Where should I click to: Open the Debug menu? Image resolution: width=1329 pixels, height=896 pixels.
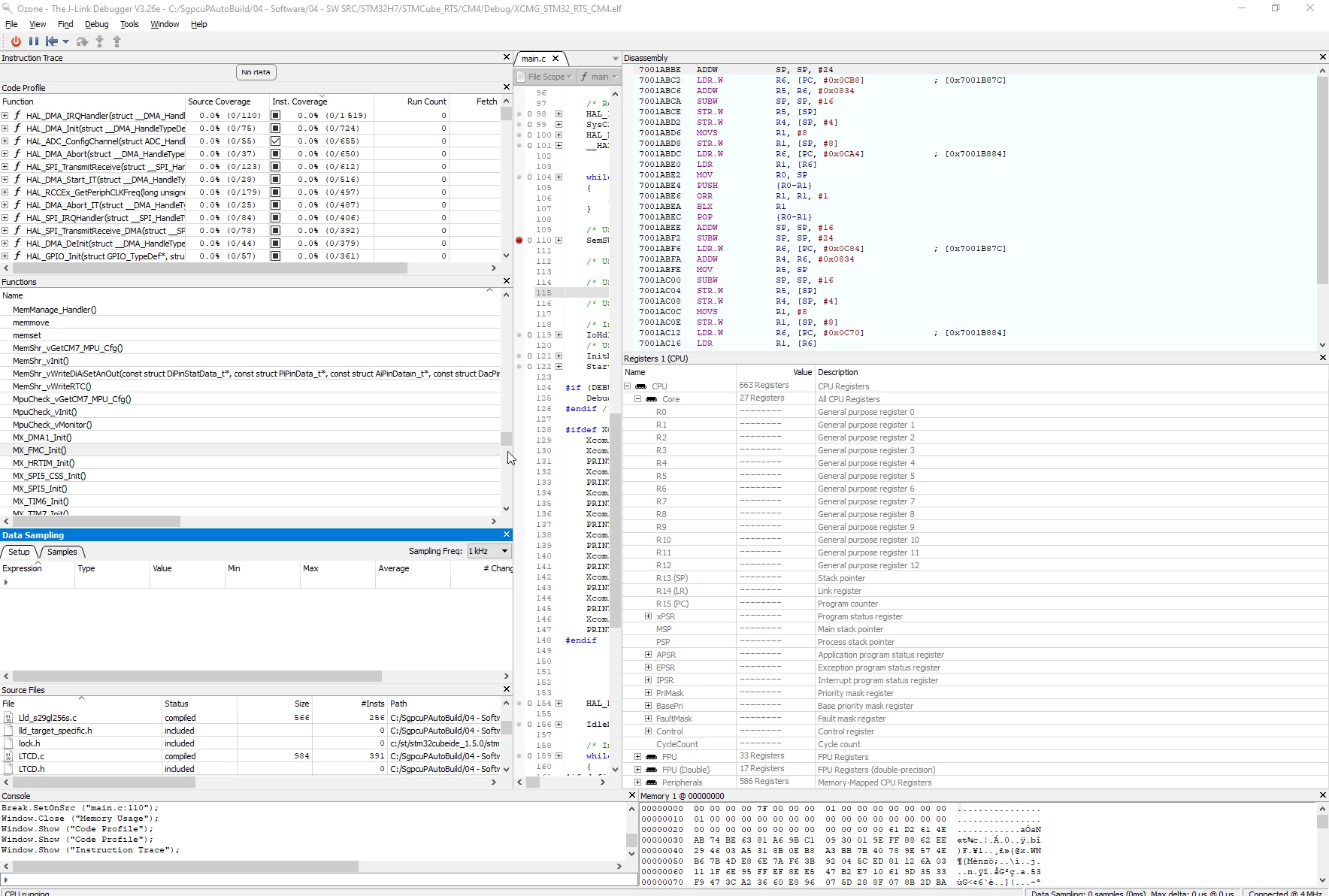96,24
